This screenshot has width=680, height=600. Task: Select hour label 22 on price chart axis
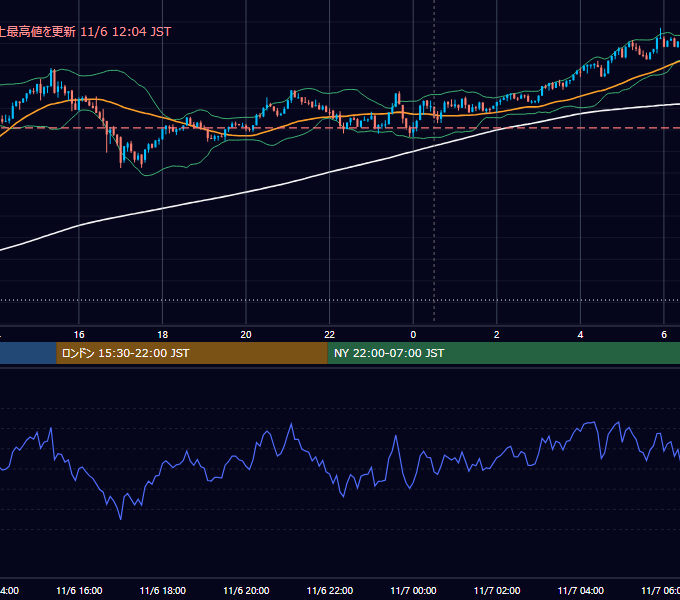(x=330, y=335)
